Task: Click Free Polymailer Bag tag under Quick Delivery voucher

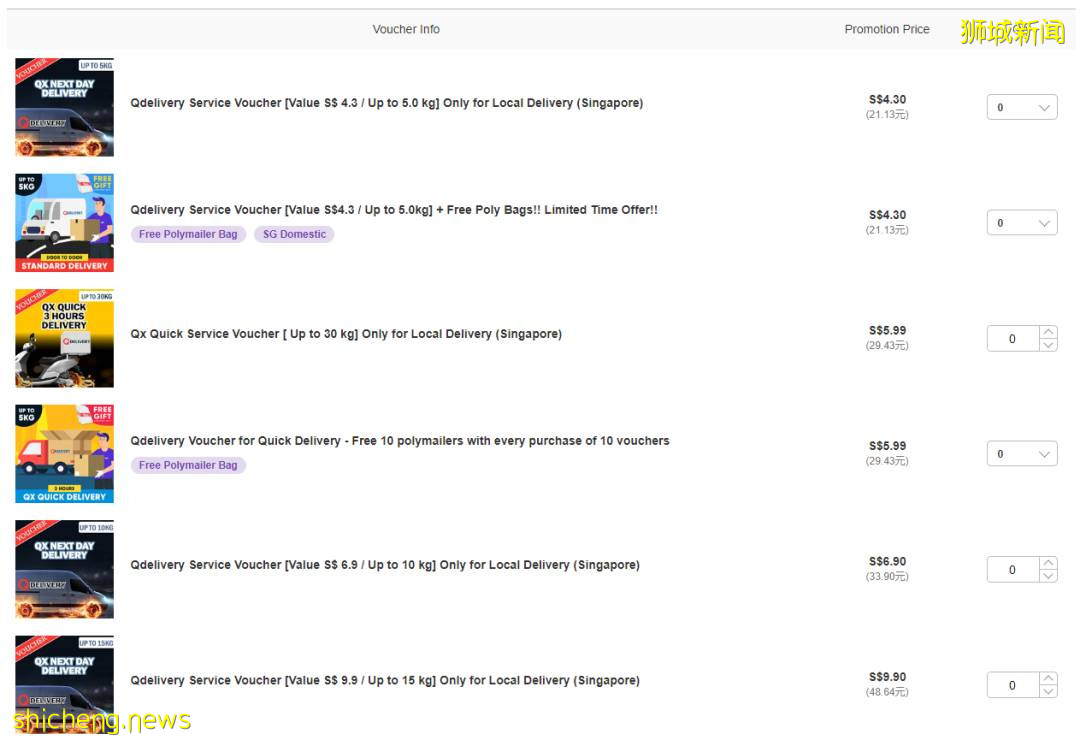Action: pyautogui.click(x=188, y=465)
